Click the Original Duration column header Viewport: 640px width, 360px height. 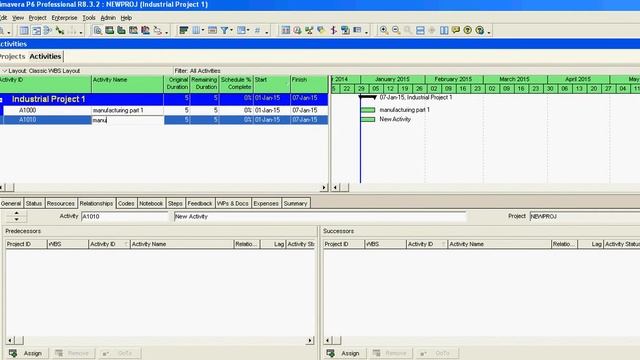[177, 84]
